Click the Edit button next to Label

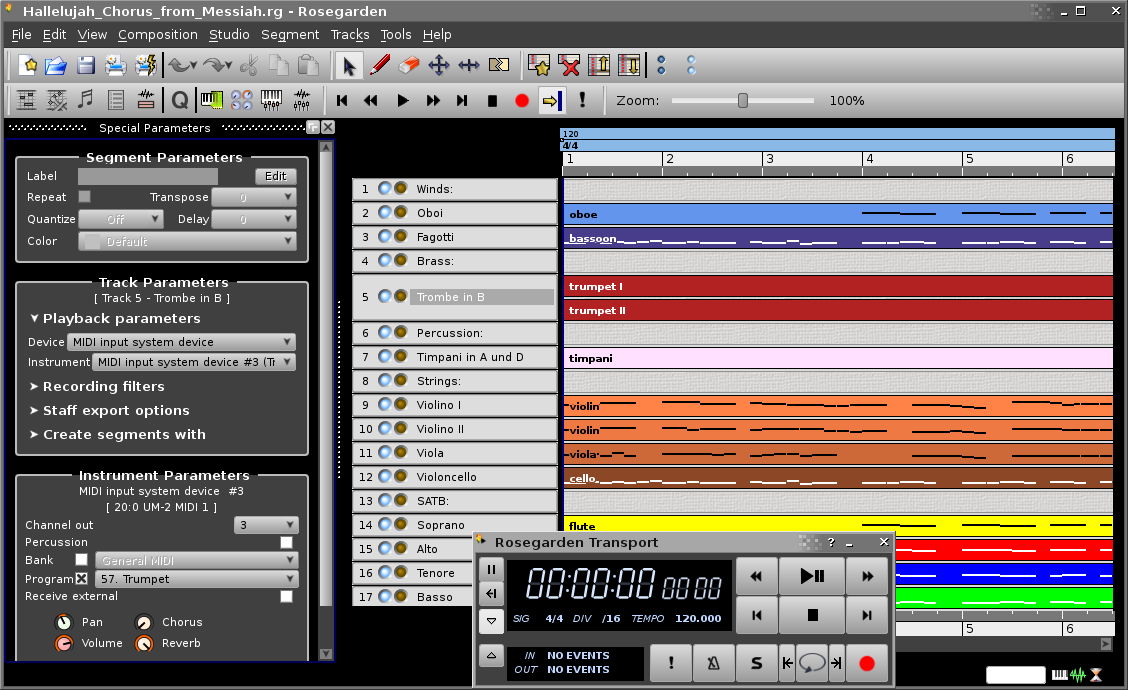tap(276, 176)
